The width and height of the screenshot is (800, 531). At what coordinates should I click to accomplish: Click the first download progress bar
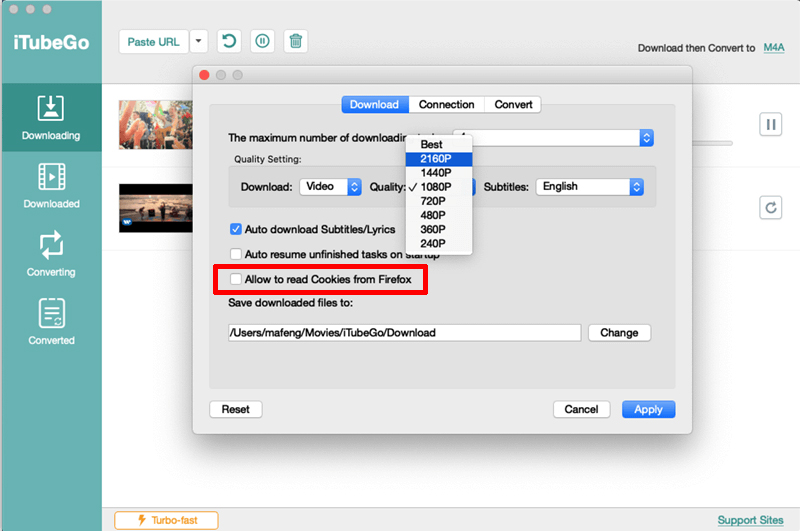713,143
